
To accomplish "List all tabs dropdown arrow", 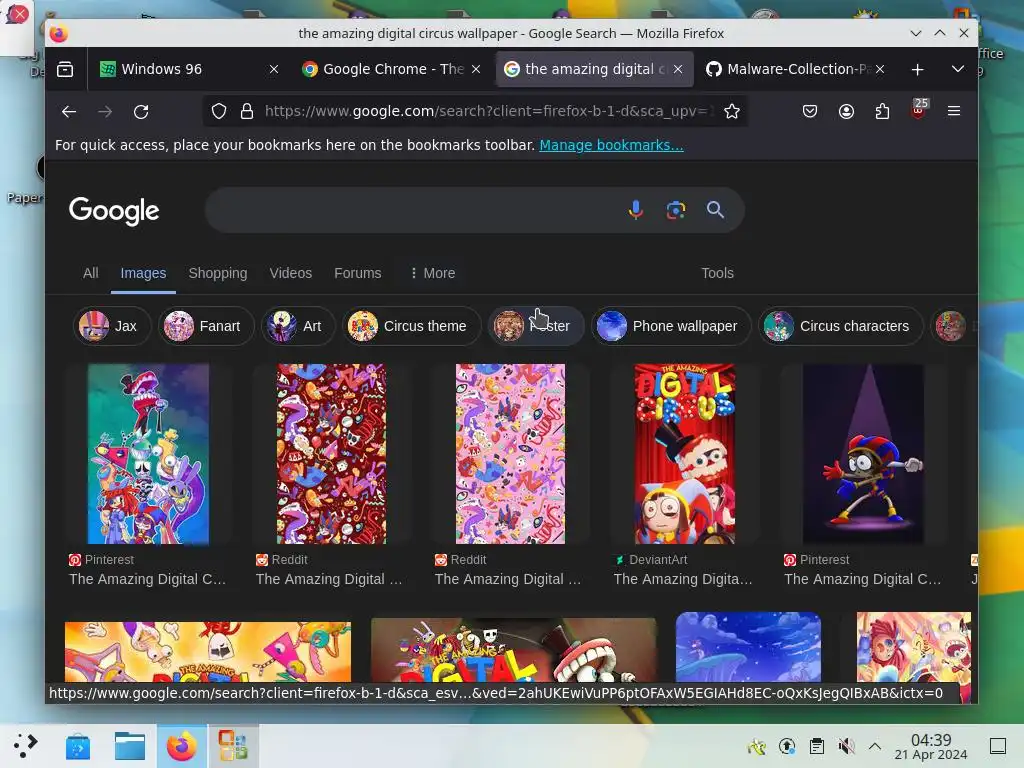I will [x=957, y=69].
